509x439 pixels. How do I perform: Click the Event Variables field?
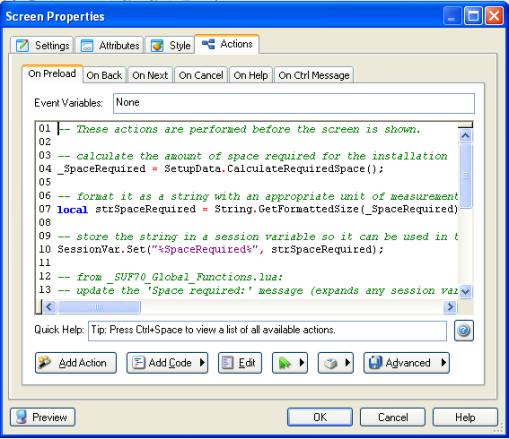click(x=294, y=103)
